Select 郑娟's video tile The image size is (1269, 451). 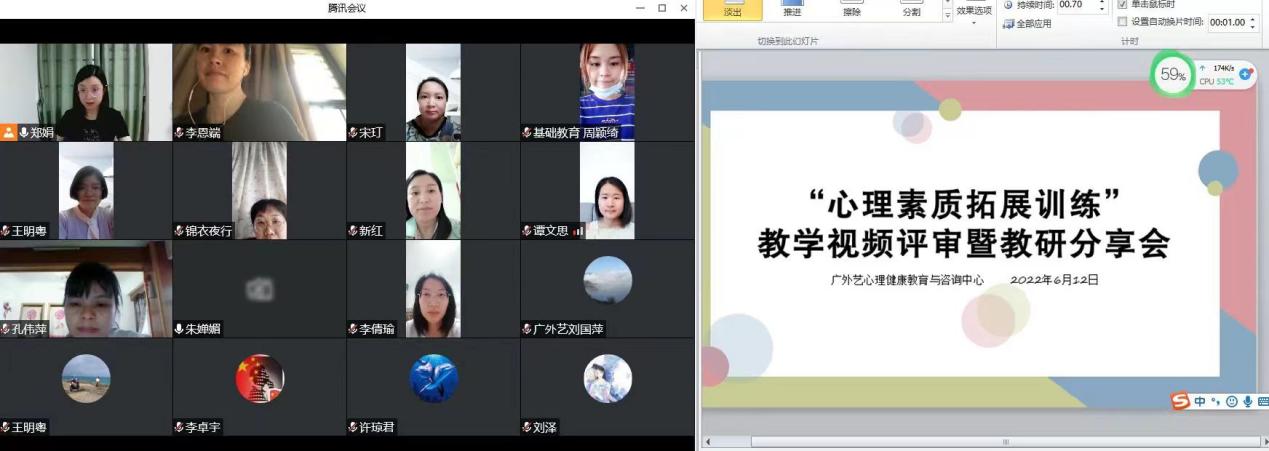click(86, 91)
